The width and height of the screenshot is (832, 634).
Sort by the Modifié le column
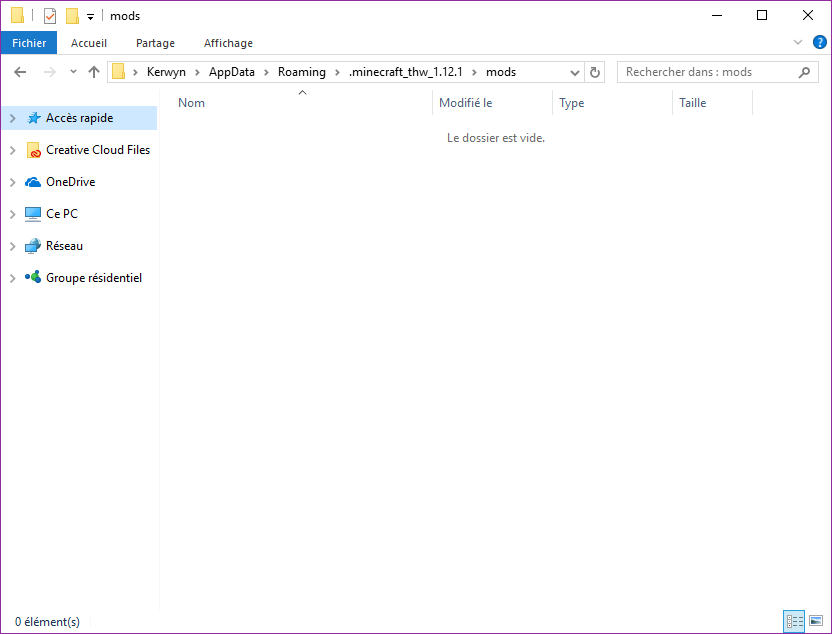(x=466, y=103)
